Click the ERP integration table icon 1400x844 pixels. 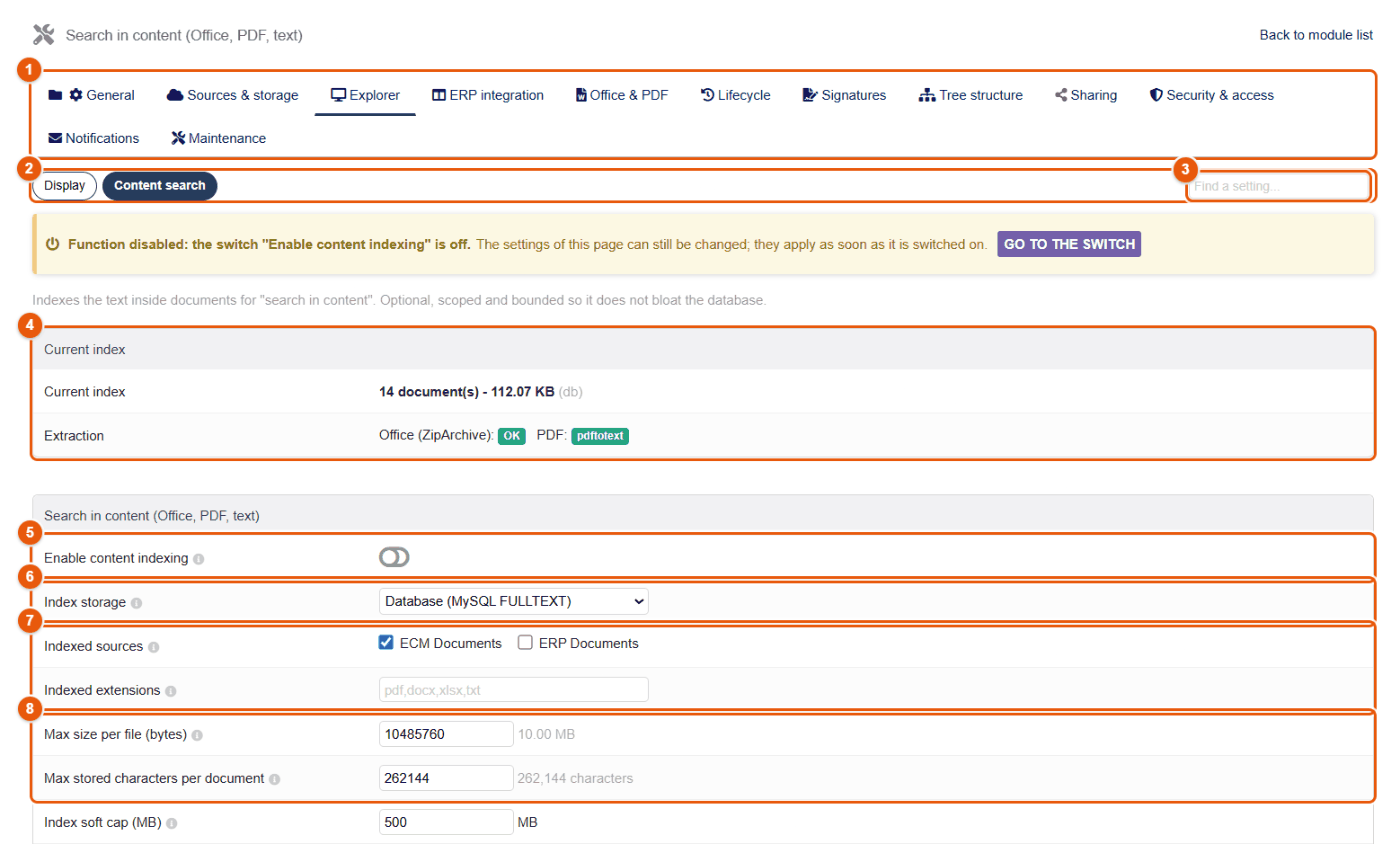pyautogui.click(x=439, y=95)
